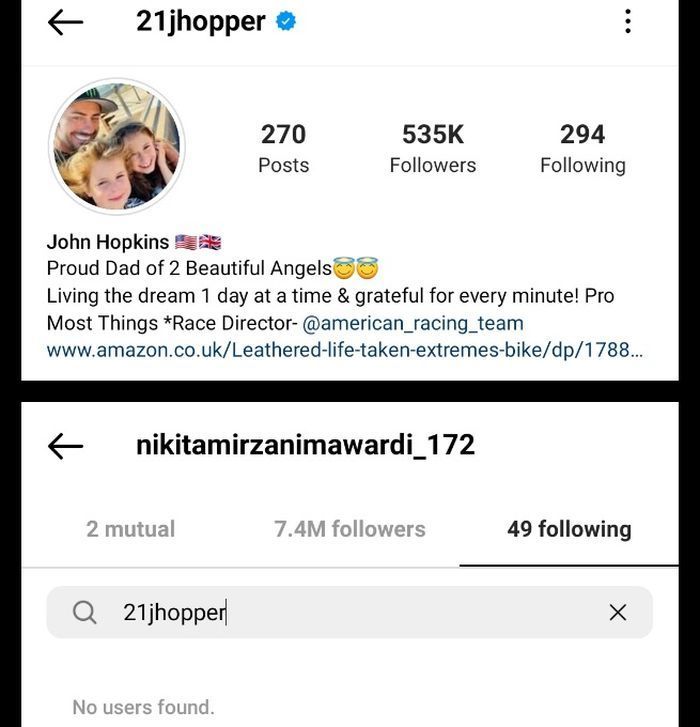Viewport: 700px width, 727px height.
Task: Switch to the 7.4M followers tab
Action: coord(350,529)
